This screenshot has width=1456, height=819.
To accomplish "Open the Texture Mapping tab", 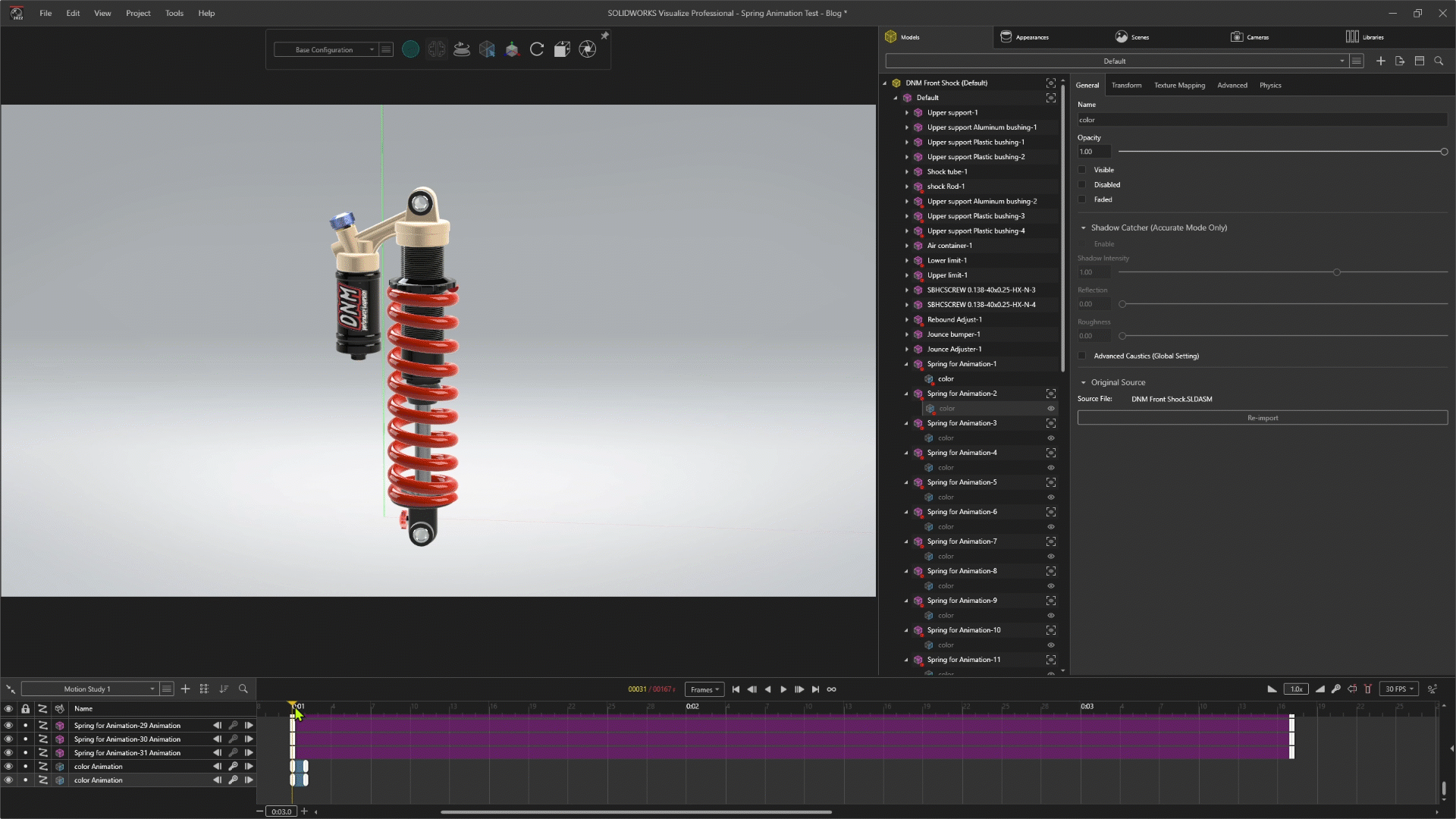I will point(1179,85).
